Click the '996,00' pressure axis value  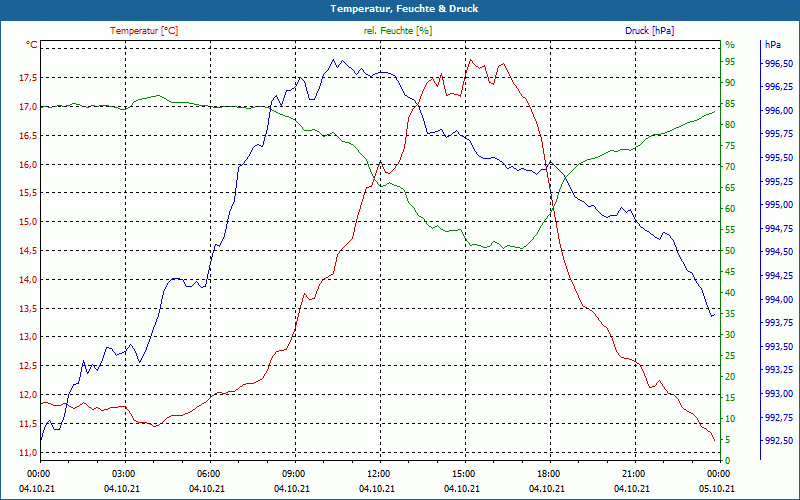tap(779, 111)
